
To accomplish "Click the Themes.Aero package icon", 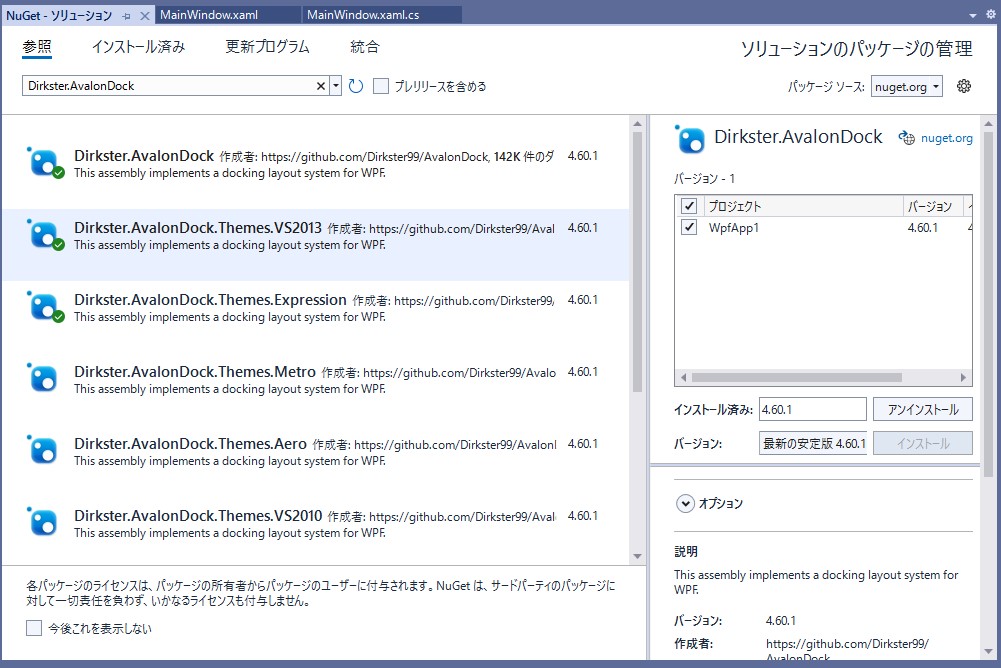I will (x=43, y=451).
